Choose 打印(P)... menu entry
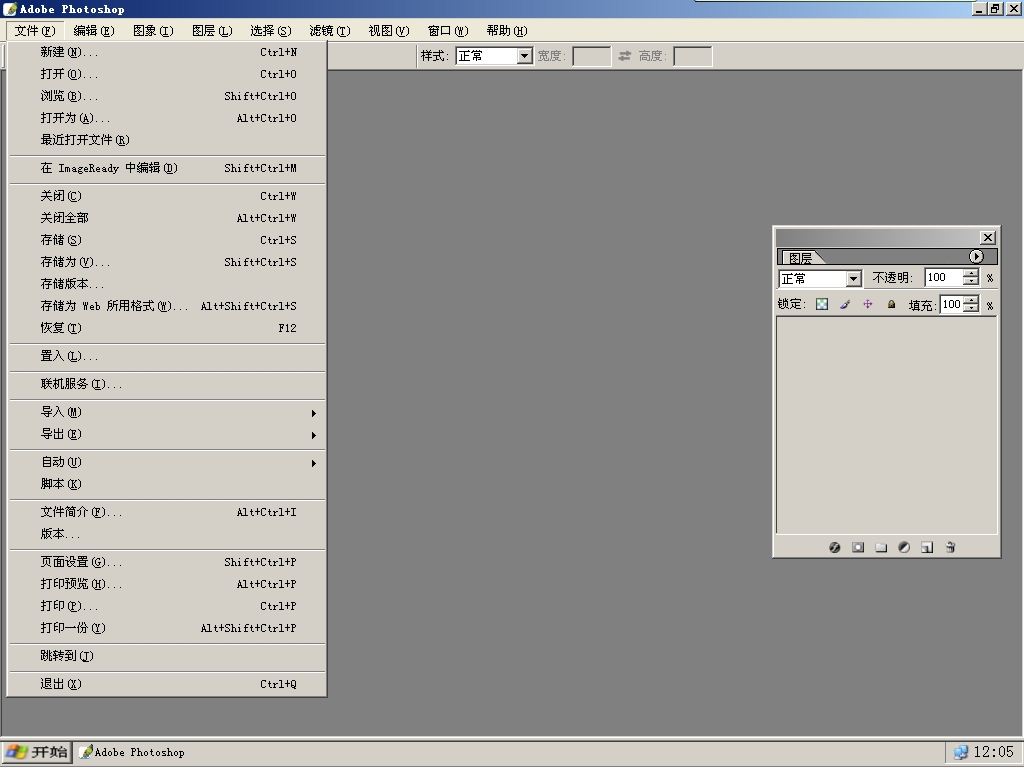 167,606
